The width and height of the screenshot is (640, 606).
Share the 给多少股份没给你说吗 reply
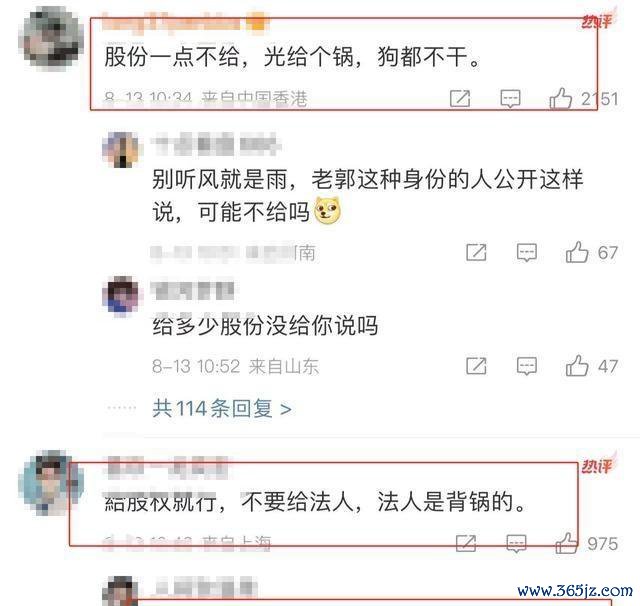click(x=476, y=366)
